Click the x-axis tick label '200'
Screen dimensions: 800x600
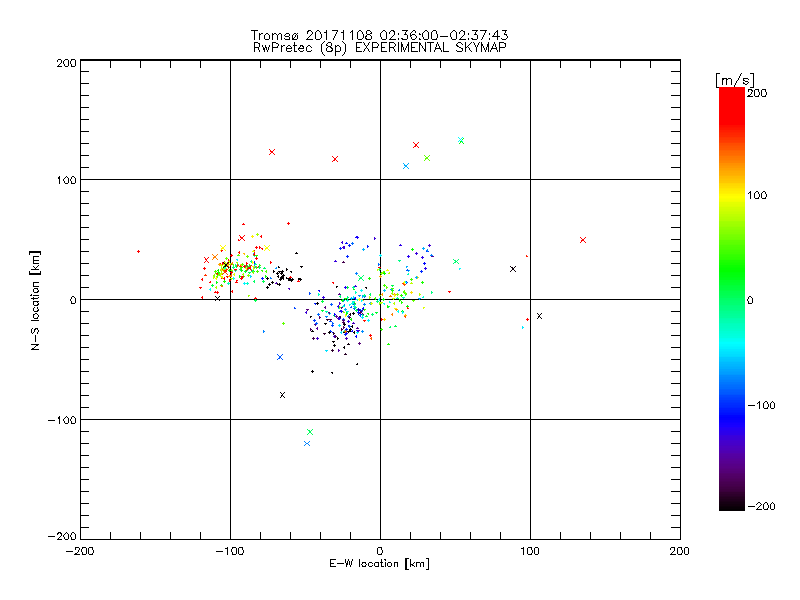coord(680,551)
